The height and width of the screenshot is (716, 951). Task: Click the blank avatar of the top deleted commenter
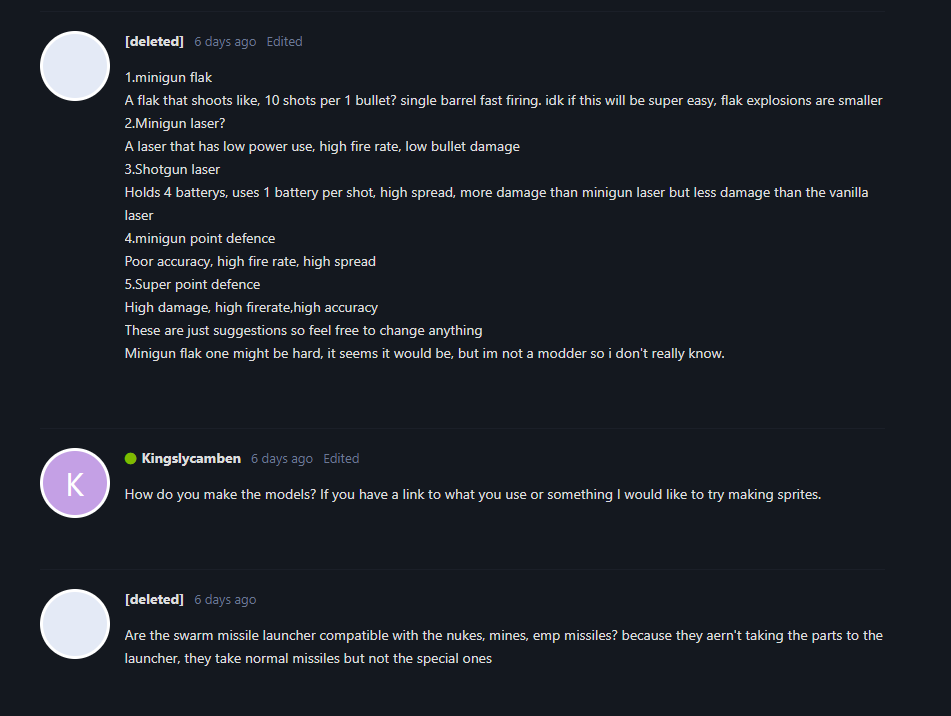75,66
